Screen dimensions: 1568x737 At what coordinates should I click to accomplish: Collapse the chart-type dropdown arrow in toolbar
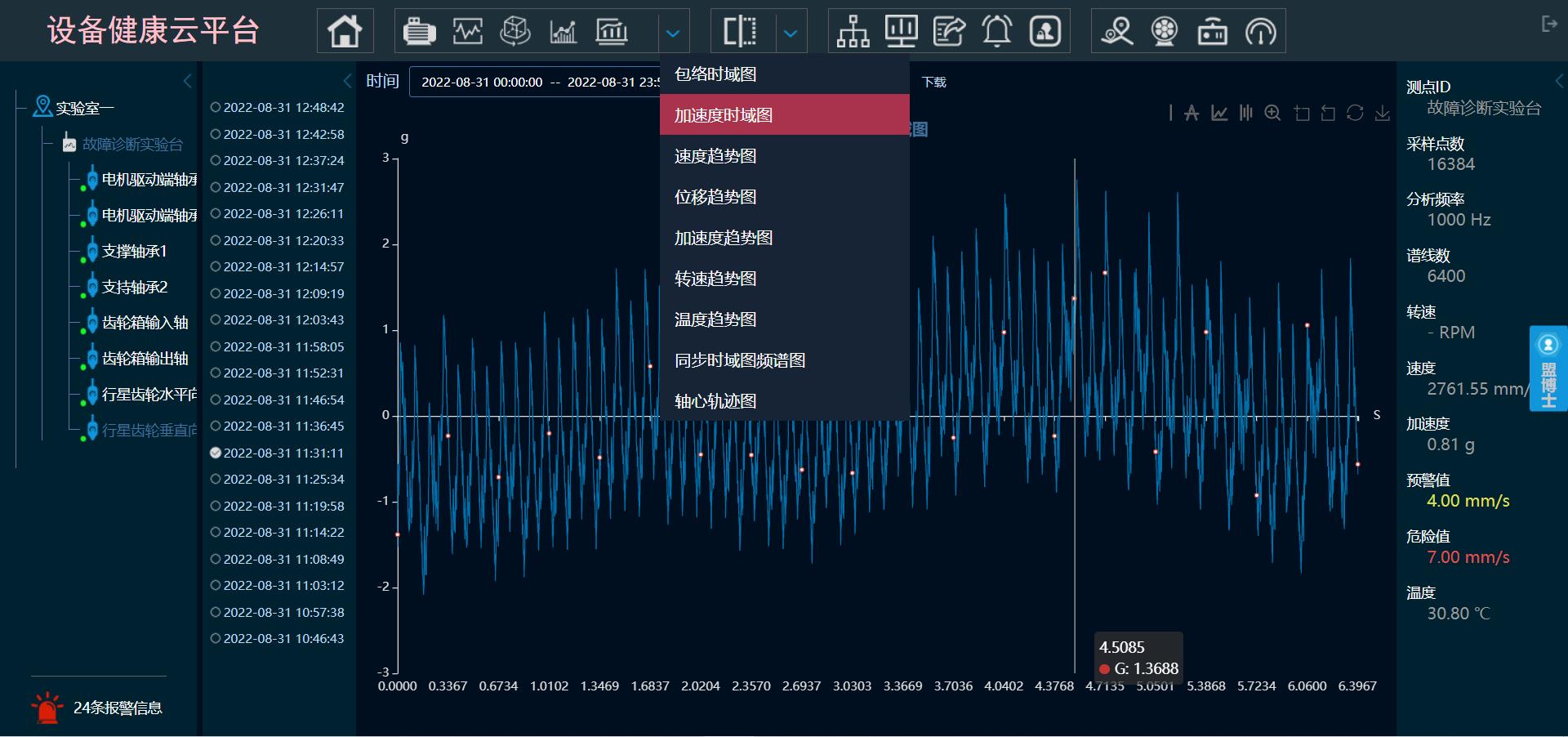(x=673, y=33)
